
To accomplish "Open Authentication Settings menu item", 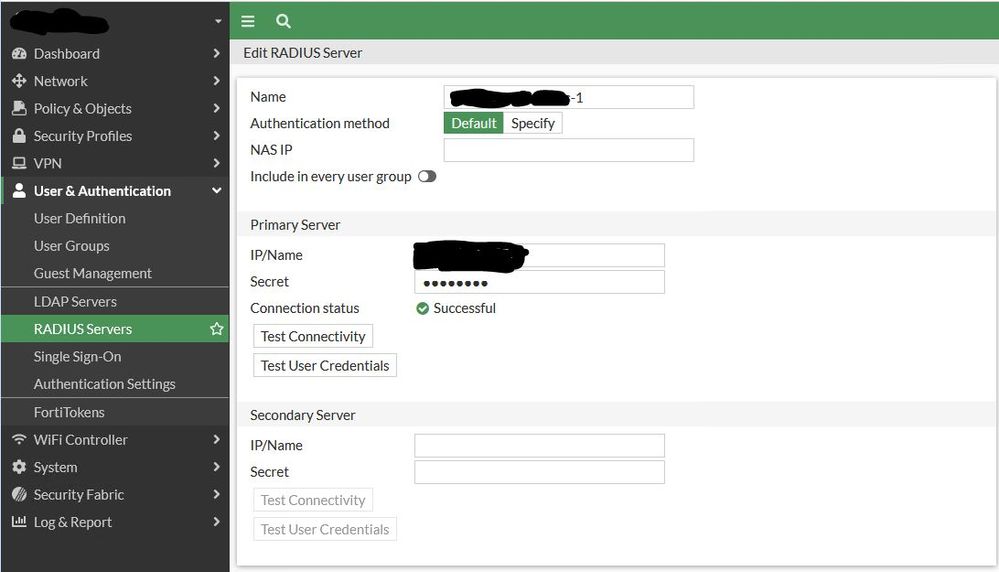I will click(115, 383).
